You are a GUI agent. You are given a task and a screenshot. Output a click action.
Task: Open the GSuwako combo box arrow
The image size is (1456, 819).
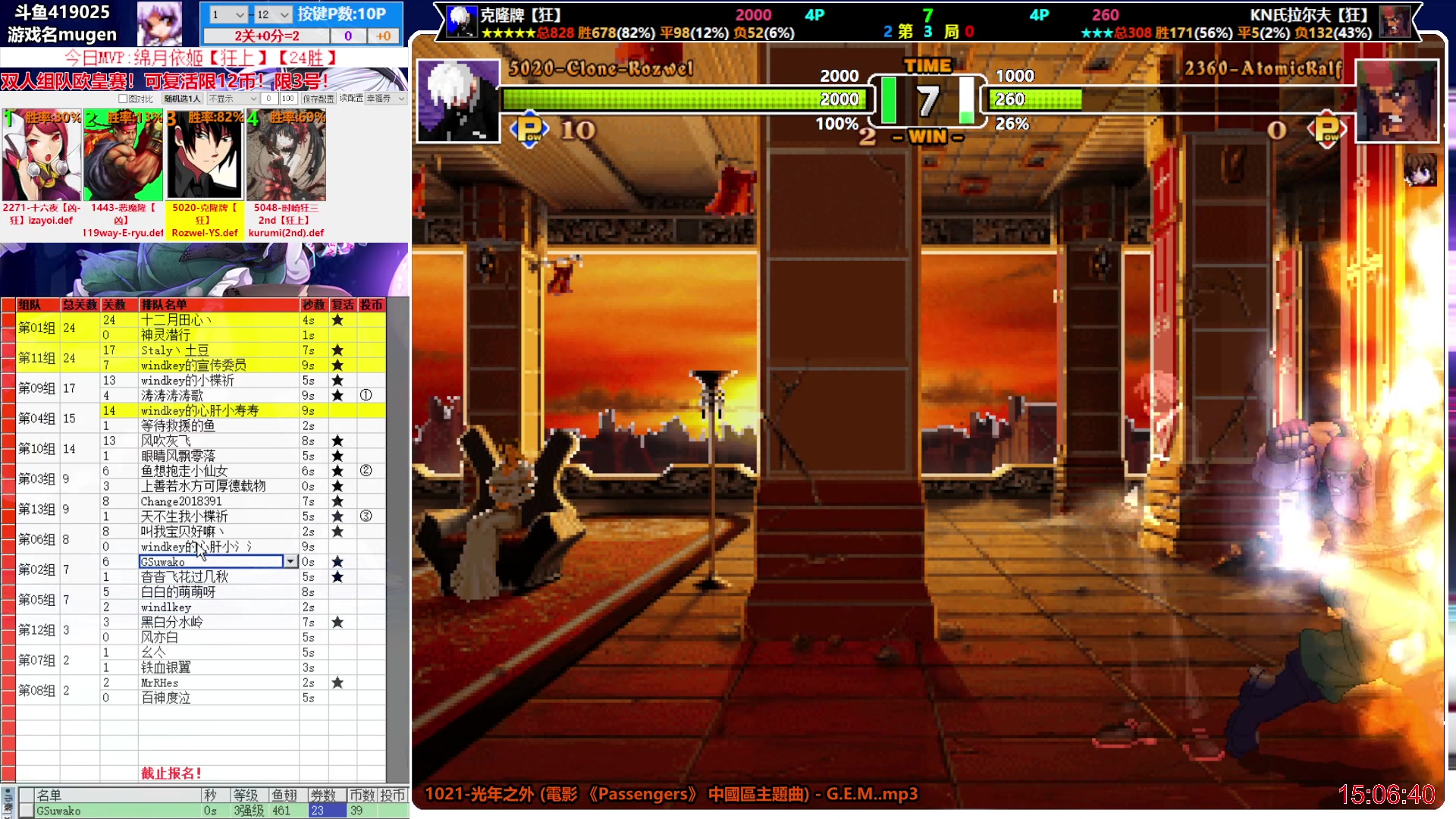pos(290,562)
